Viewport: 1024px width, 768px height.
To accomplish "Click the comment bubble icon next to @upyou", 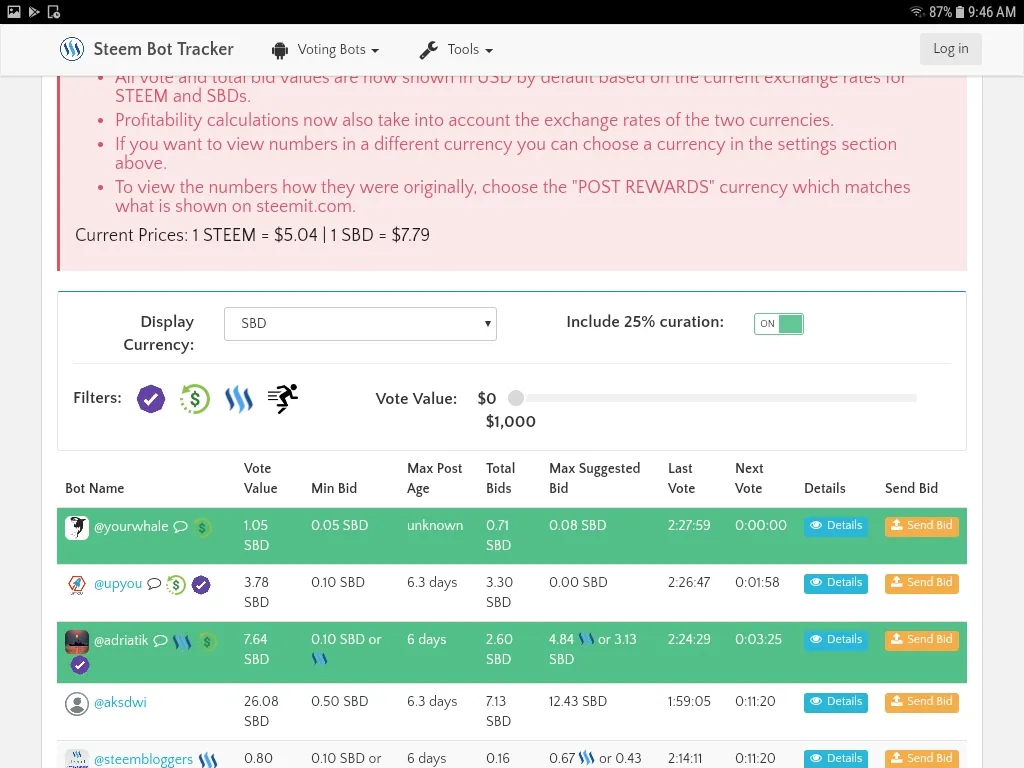I will [154, 584].
